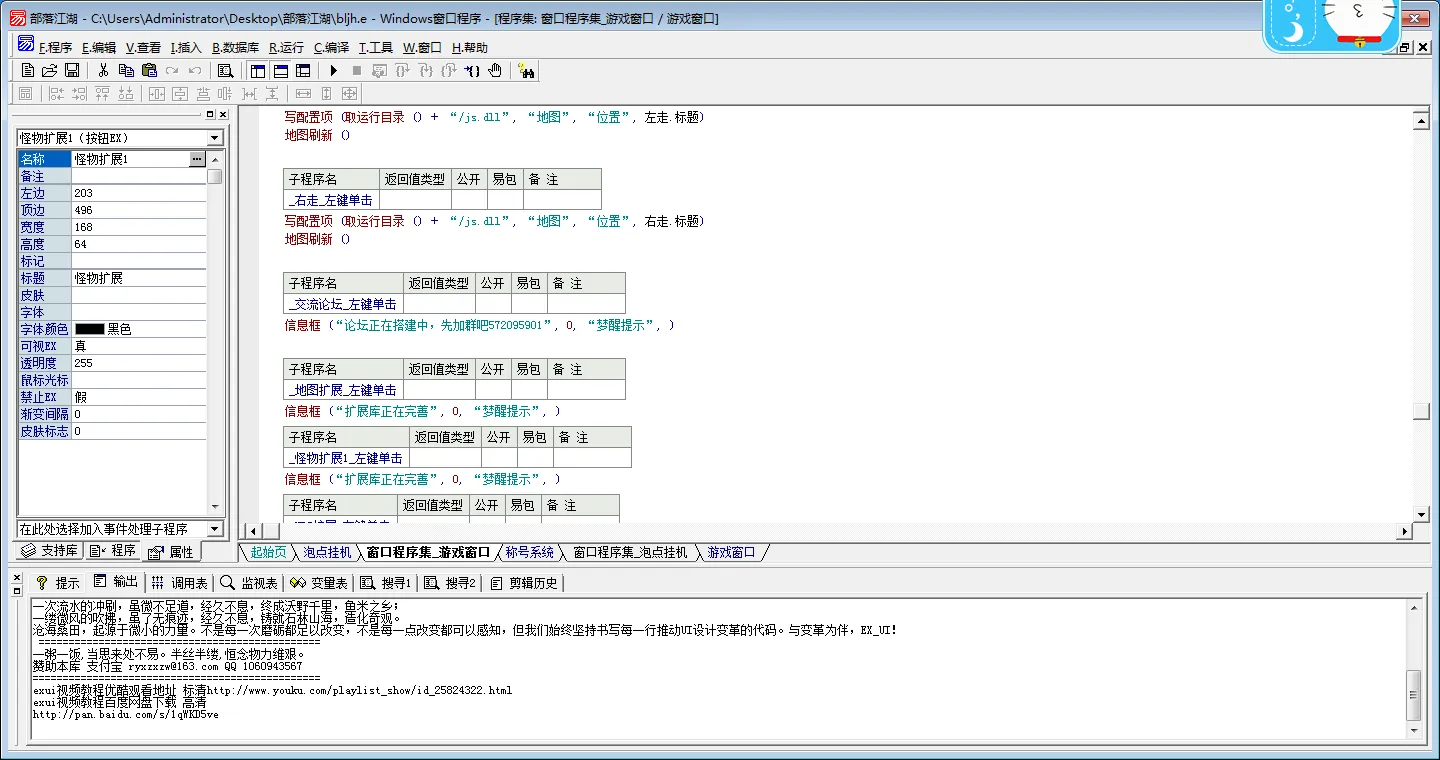The height and width of the screenshot is (760, 1440).
Task: Click the Save (floppy disk) icon
Action: (72, 71)
